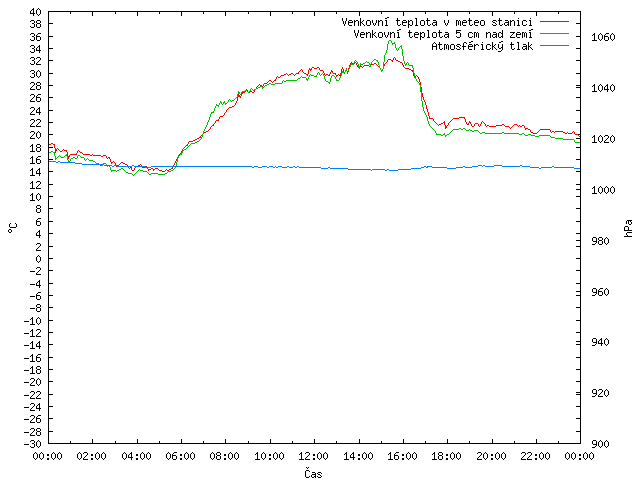Screen dimensions: 640x480
Task: Click the '1000' pressure axis label
Action: point(603,190)
